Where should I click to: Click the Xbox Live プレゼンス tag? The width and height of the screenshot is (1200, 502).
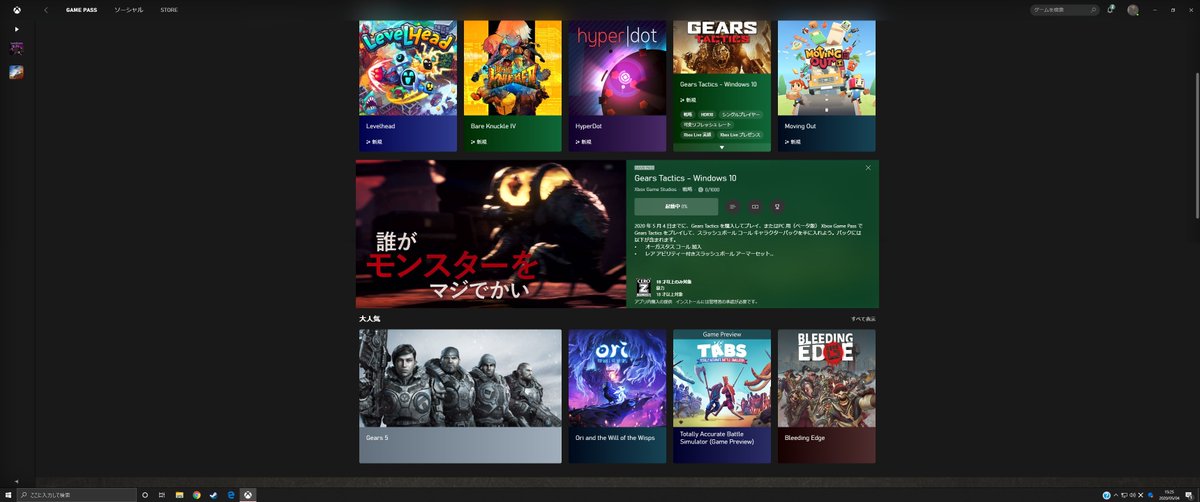[x=739, y=134]
